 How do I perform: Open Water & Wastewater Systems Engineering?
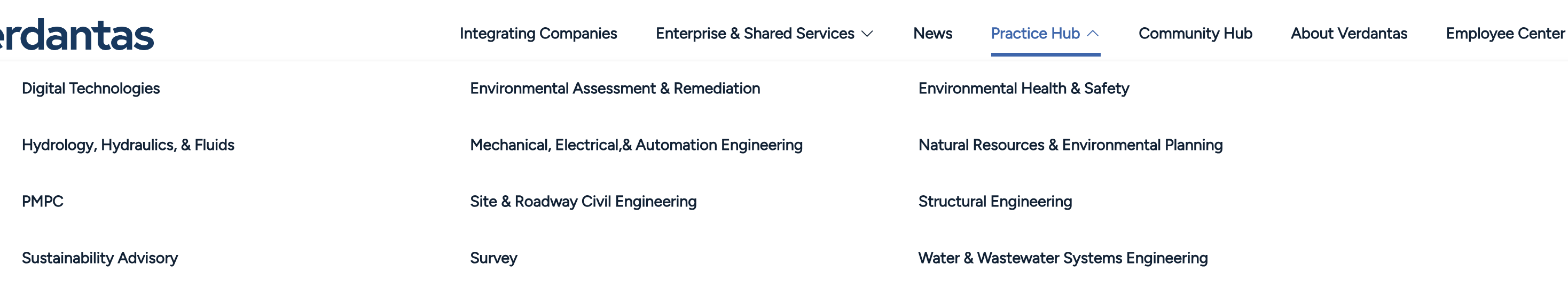tap(1063, 259)
